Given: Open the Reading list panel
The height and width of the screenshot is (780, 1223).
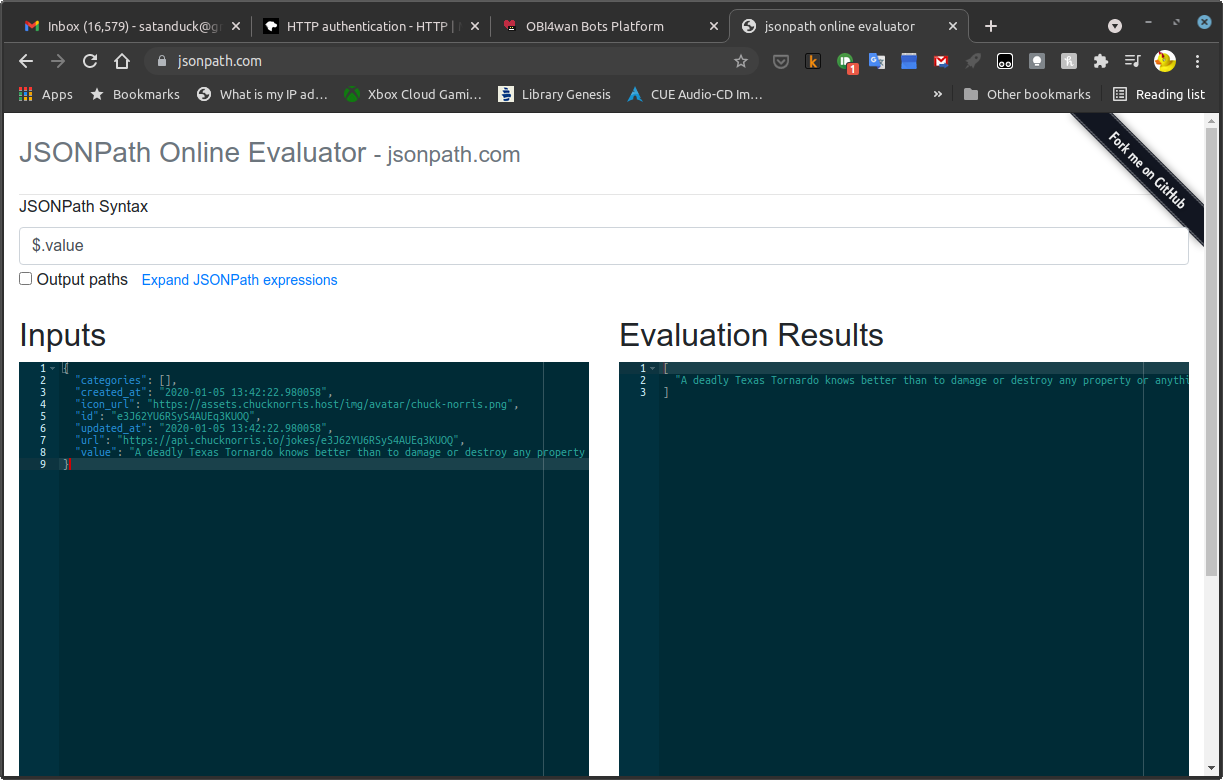Looking at the screenshot, I should tap(1159, 94).
